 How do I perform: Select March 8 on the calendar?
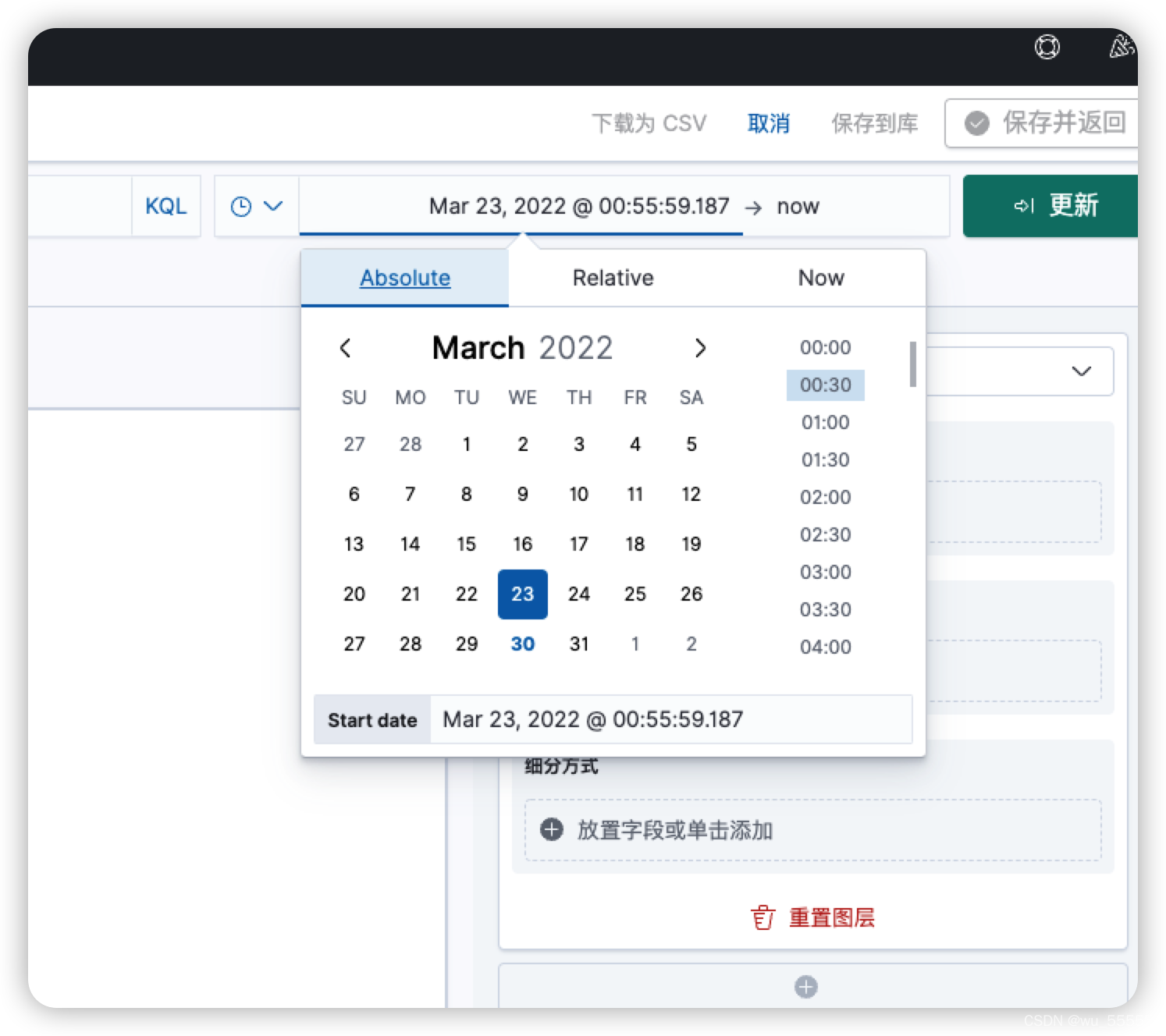(x=467, y=495)
